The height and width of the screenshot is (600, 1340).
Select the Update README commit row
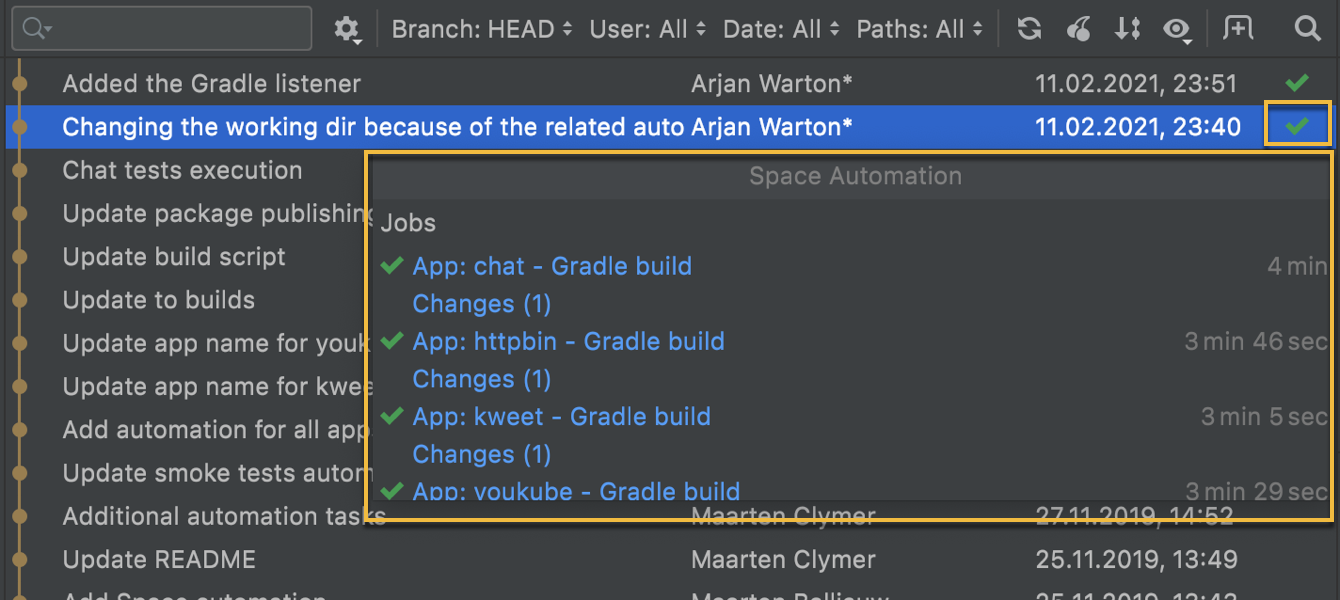click(x=159, y=559)
